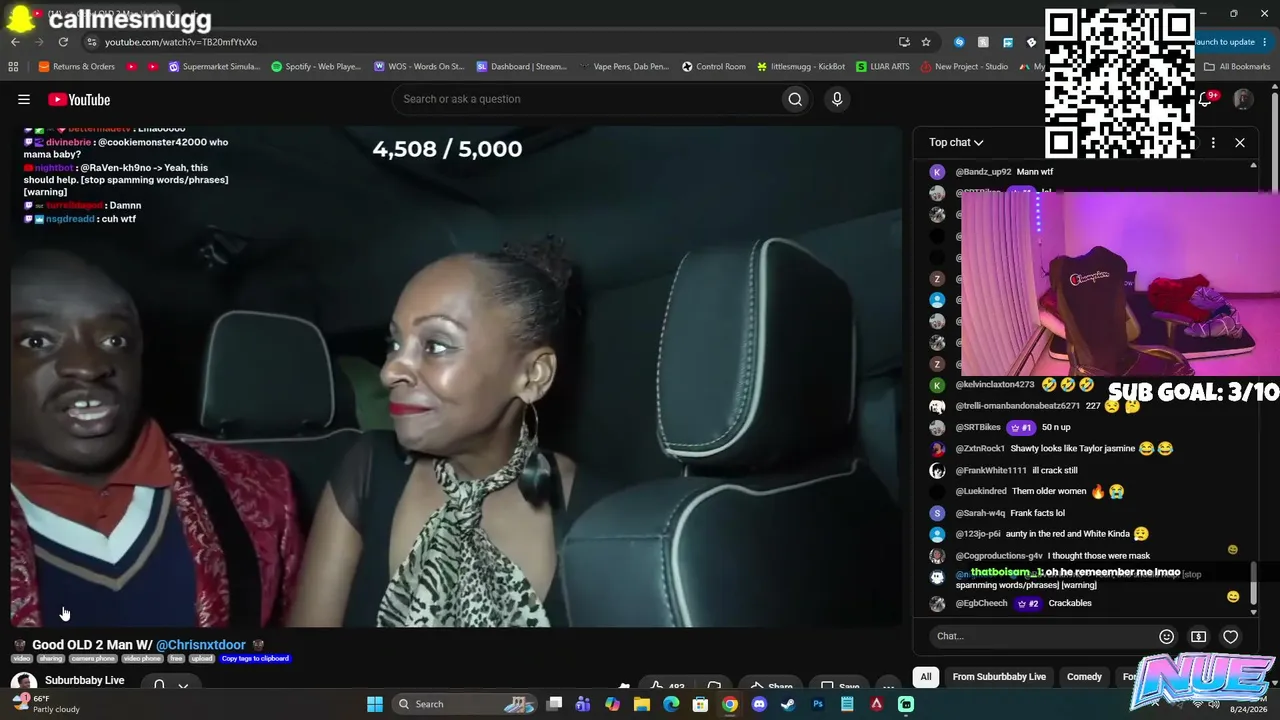Open Steam from the taskbar
Image resolution: width=1280 pixels, height=720 pixels.
coord(788,704)
